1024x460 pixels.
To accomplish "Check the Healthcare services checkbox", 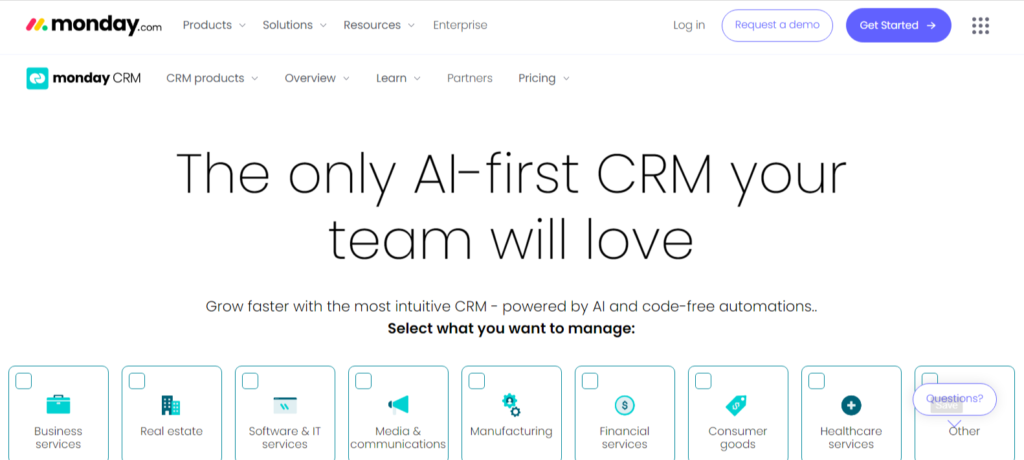I will point(816,381).
